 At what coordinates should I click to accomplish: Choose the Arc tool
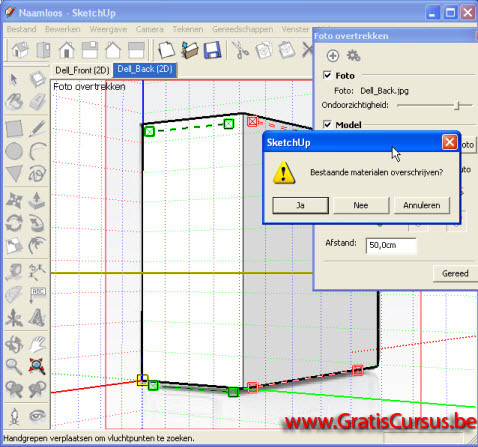tap(37, 151)
